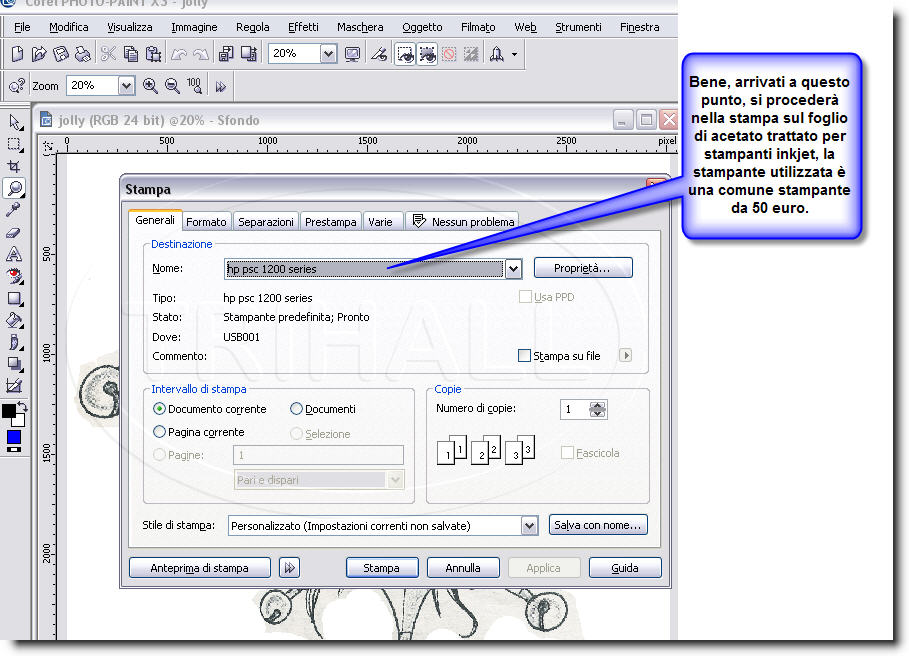The width and height of the screenshot is (909, 656).
Task: Click the blue fill color swatch
Action: coord(14,437)
